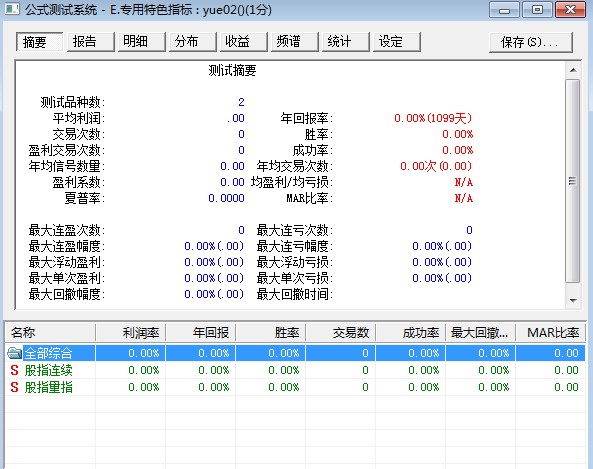
Task: Switch to the 统计 tab
Action: coord(346,42)
